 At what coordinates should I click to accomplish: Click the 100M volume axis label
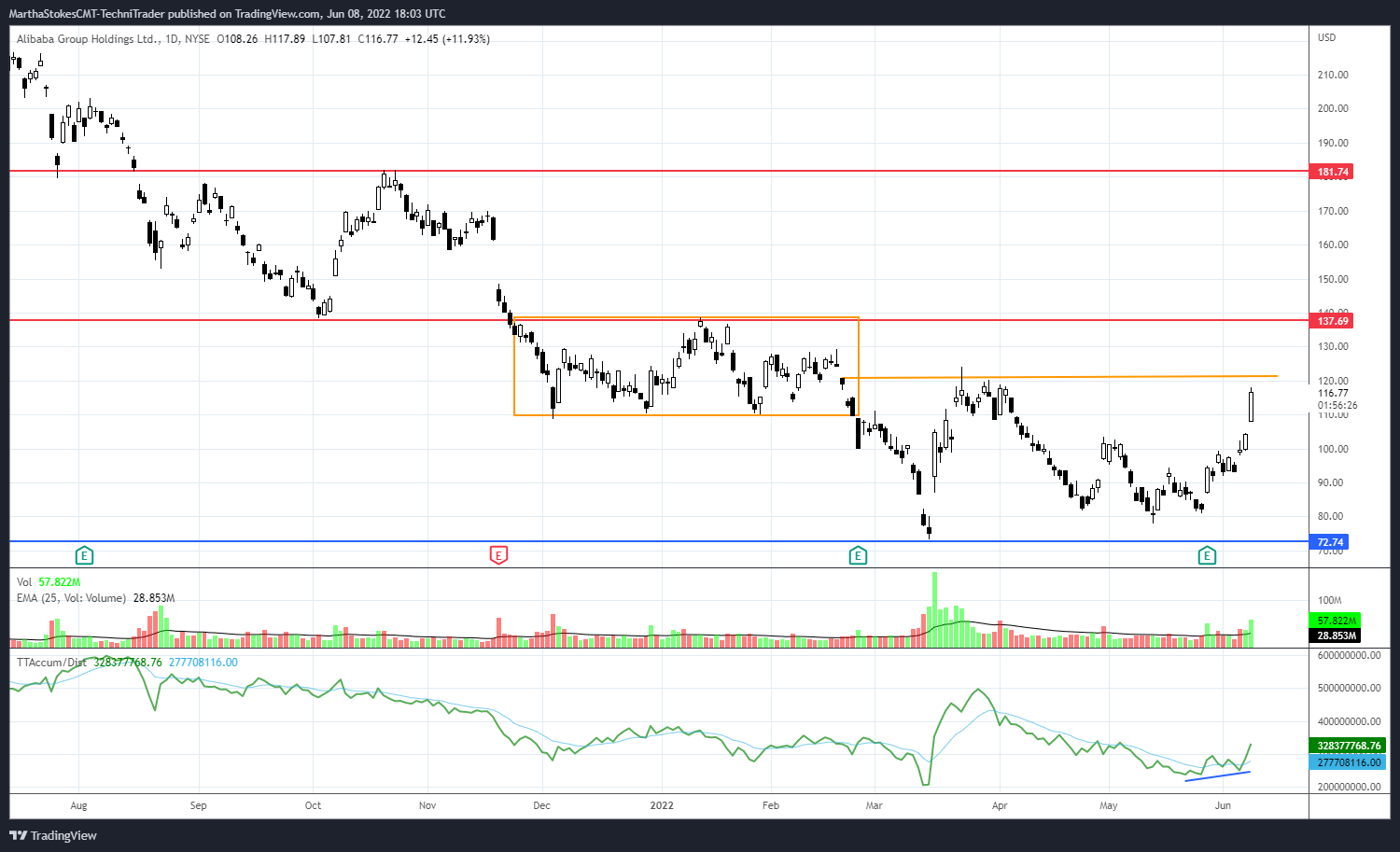(1329, 600)
